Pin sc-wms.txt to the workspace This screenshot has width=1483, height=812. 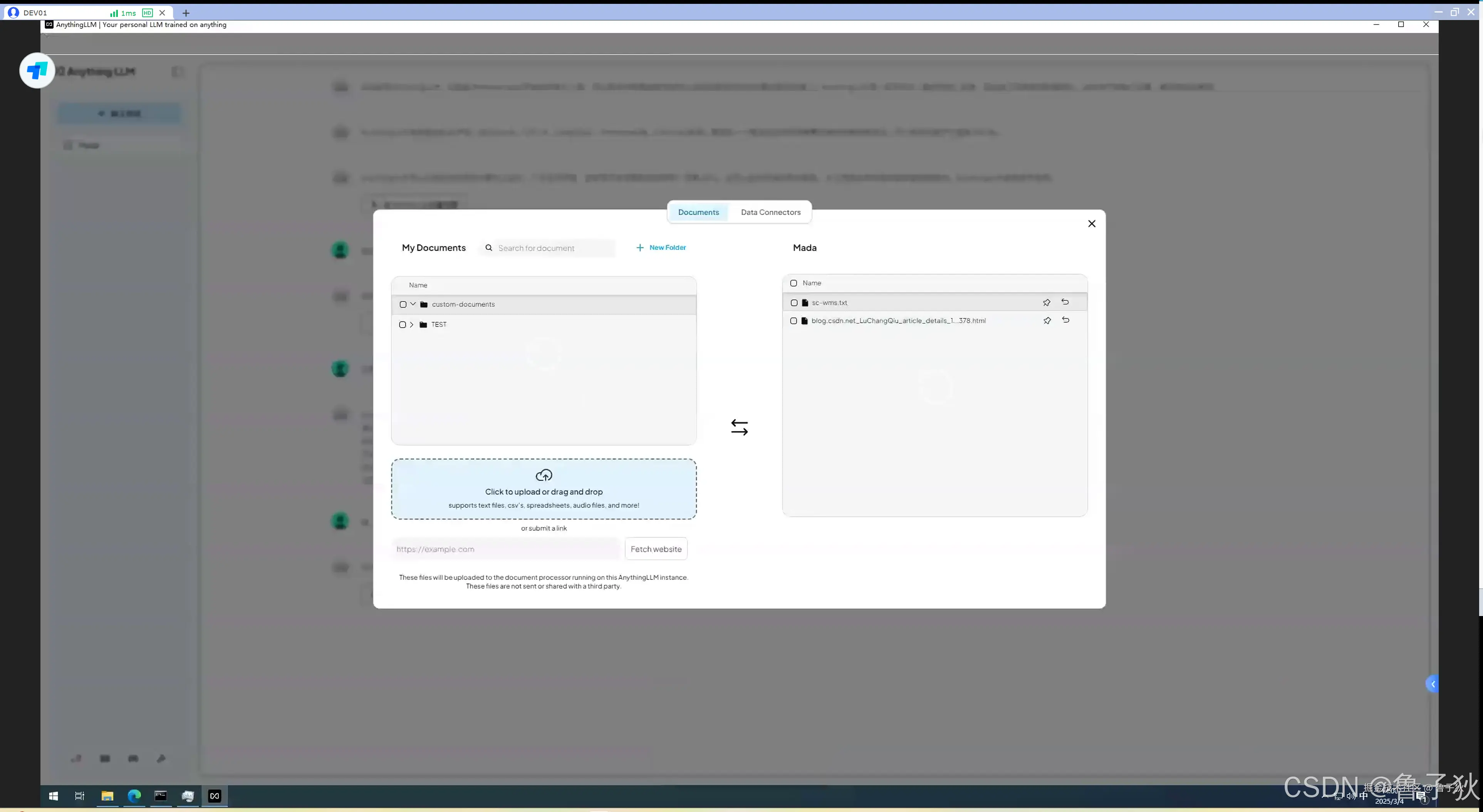click(x=1046, y=303)
